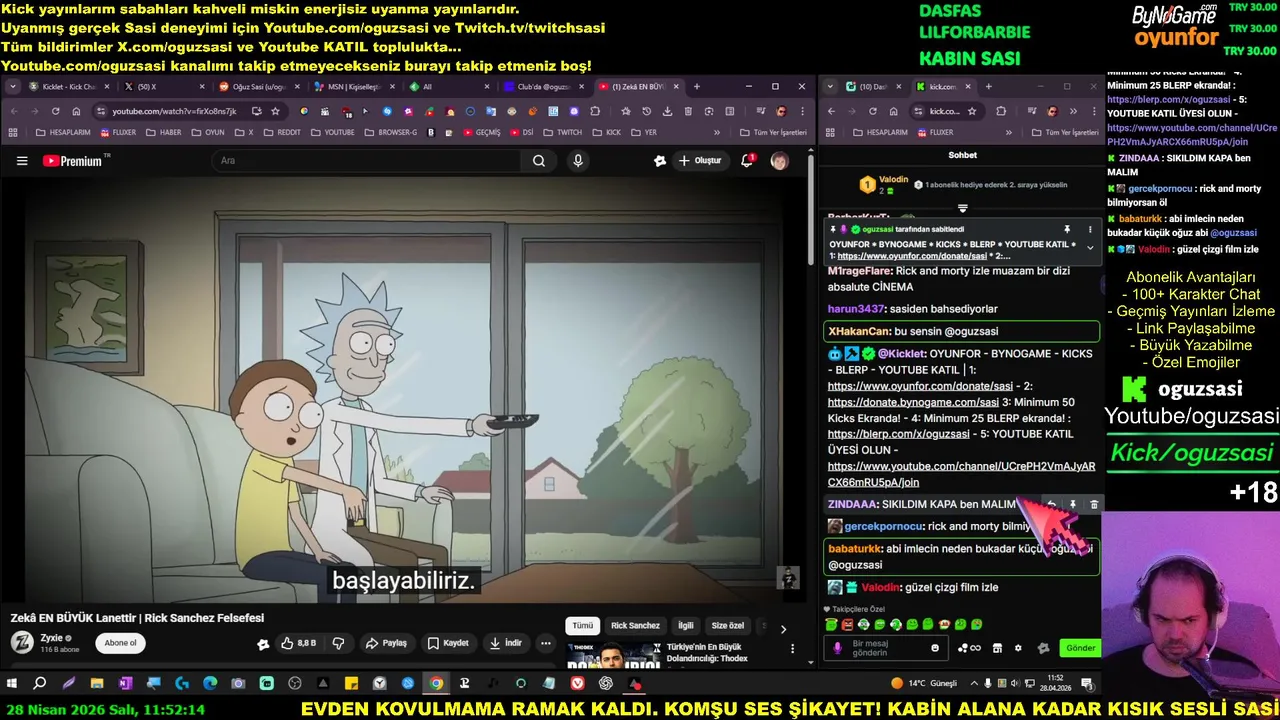The height and width of the screenshot is (720, 1280).
Task: Open the Kick chat shop icon
Action: coord(997,648)
